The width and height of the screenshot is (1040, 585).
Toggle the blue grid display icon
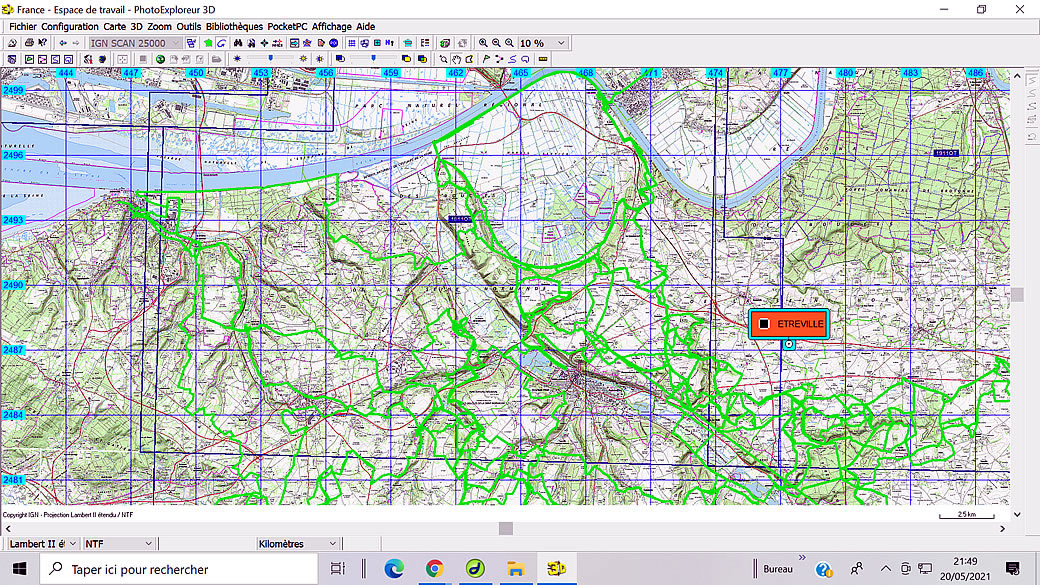pyautogui.click(x=352, y=43)
